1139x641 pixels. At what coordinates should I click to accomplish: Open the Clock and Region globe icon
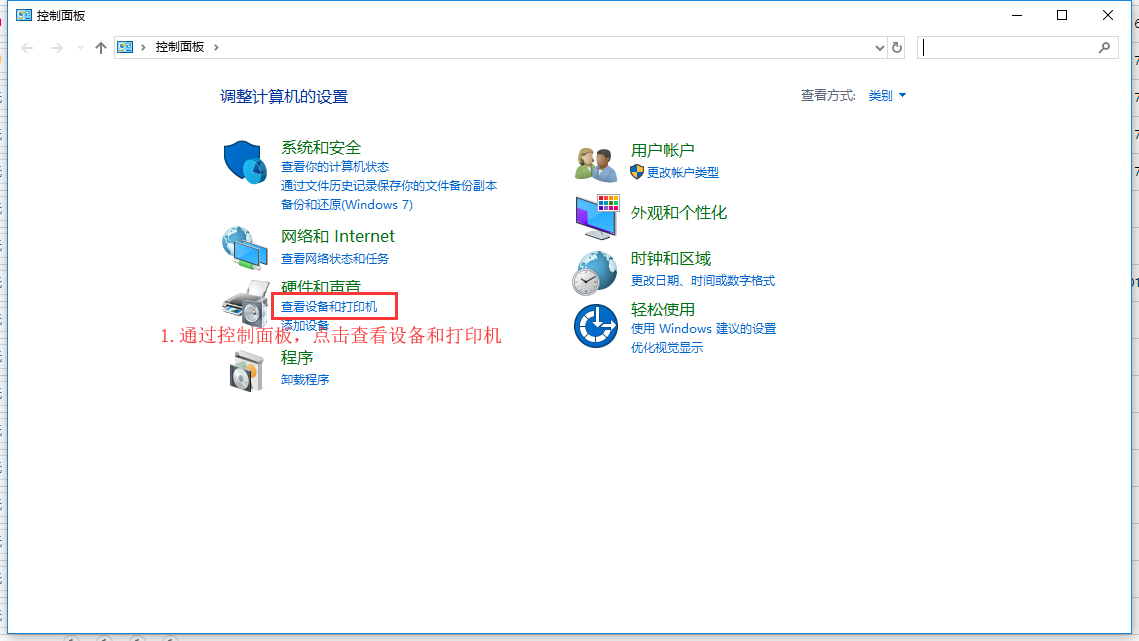click(595, 273)
